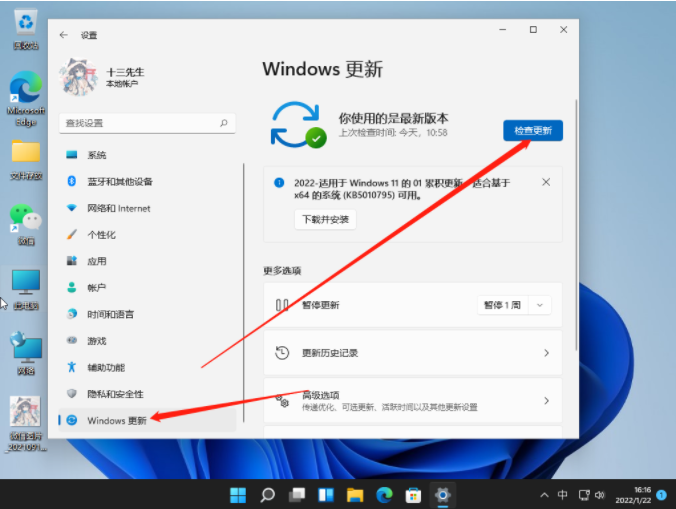The height and width of the screenshot is (509, 676).
Task: Click the search magnifier icon in settings search box
Action: click(x=224, y=122)
